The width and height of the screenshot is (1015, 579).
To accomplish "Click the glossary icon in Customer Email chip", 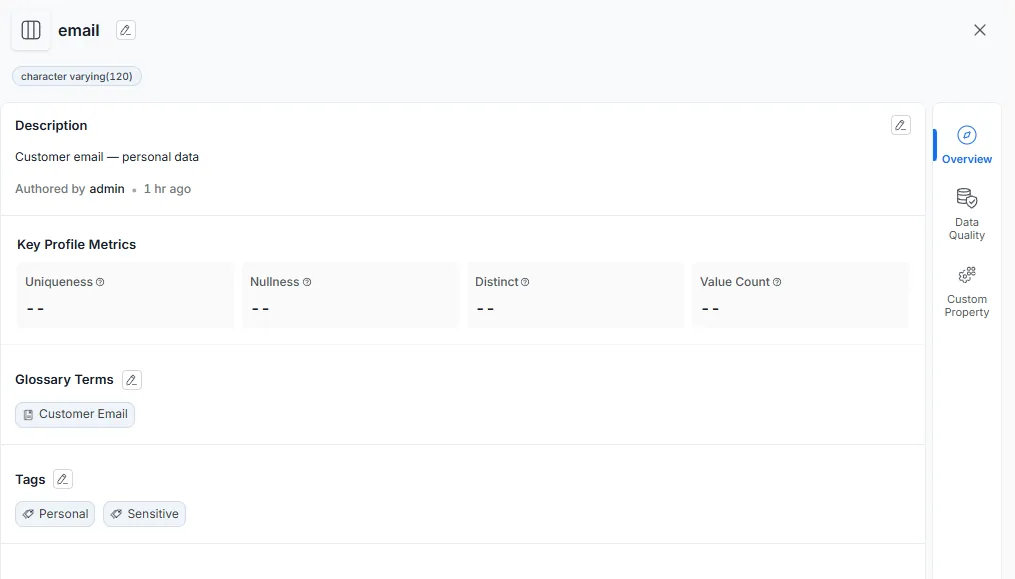I will [x=28, y=415].
